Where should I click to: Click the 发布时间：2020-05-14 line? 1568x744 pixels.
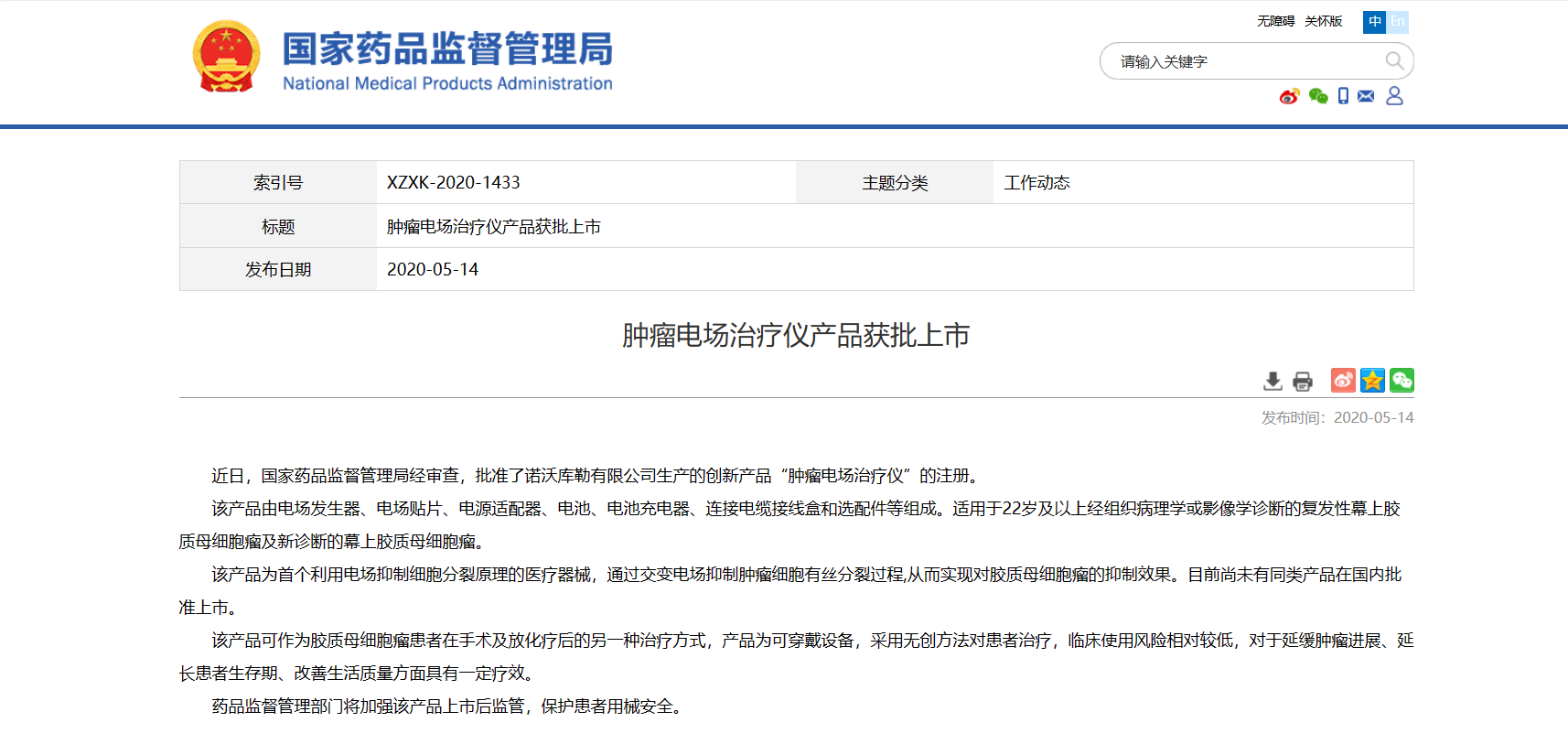pos(1337,417)
